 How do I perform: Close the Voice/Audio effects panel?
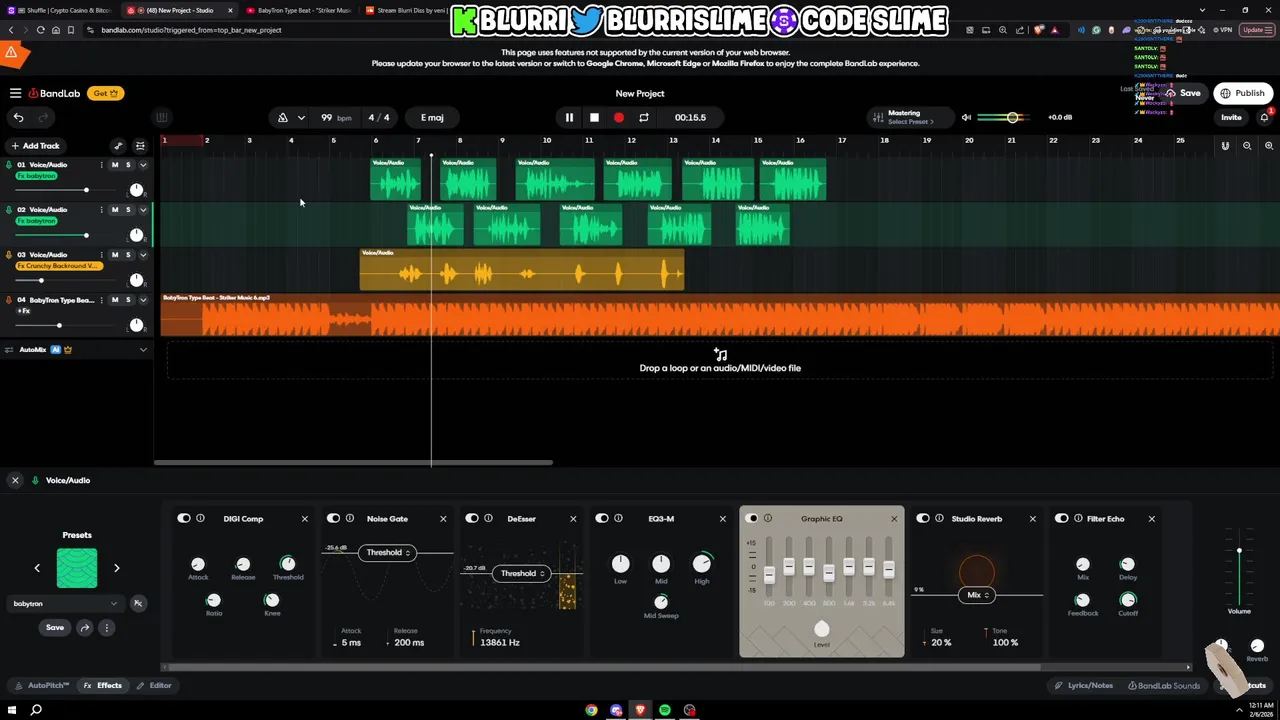(x=15, y=481)
